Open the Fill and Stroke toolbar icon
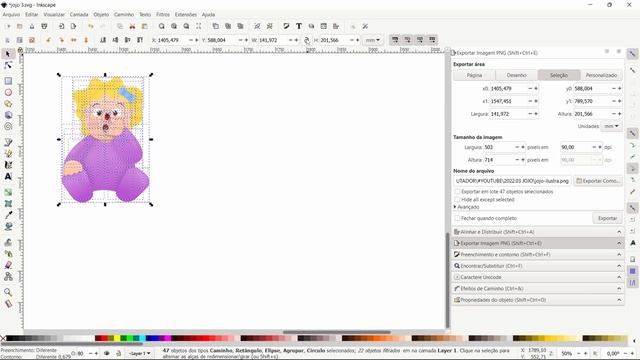Viewport: 640px width, 360px height. pyautogui.click(x=287, y=26)
